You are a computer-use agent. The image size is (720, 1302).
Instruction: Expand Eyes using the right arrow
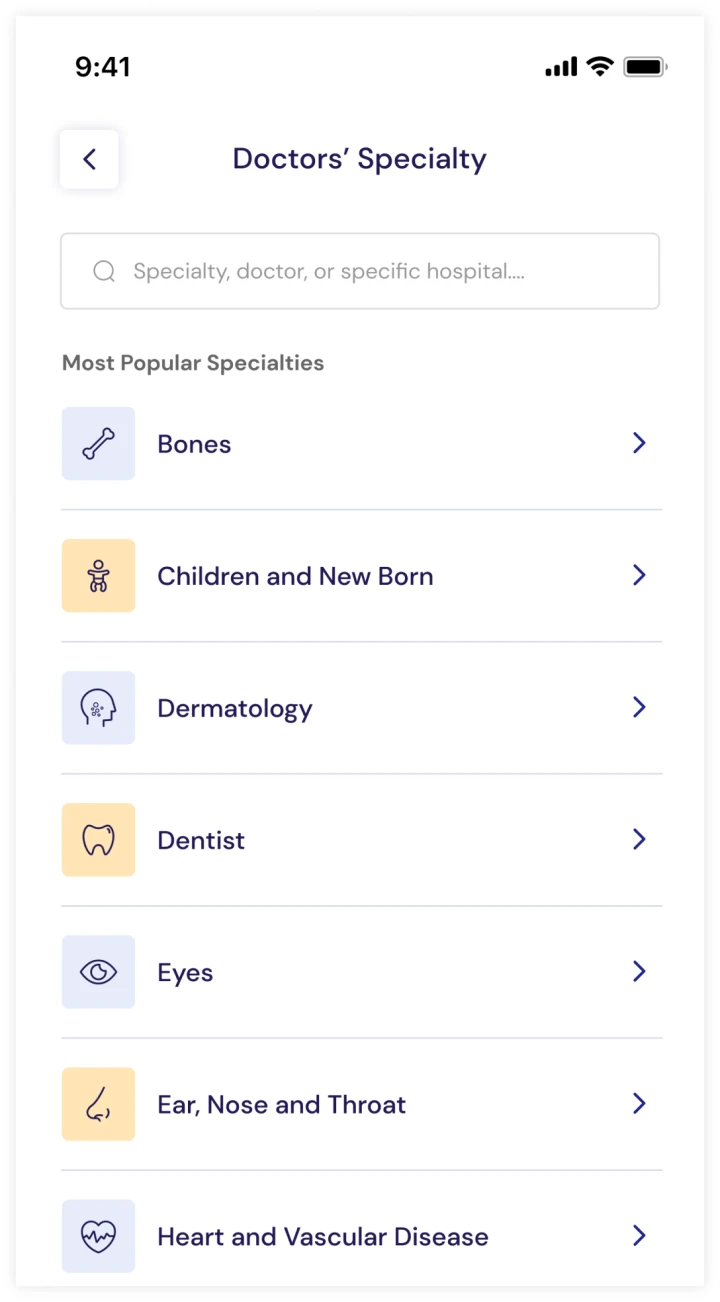(x=640, y=971)
